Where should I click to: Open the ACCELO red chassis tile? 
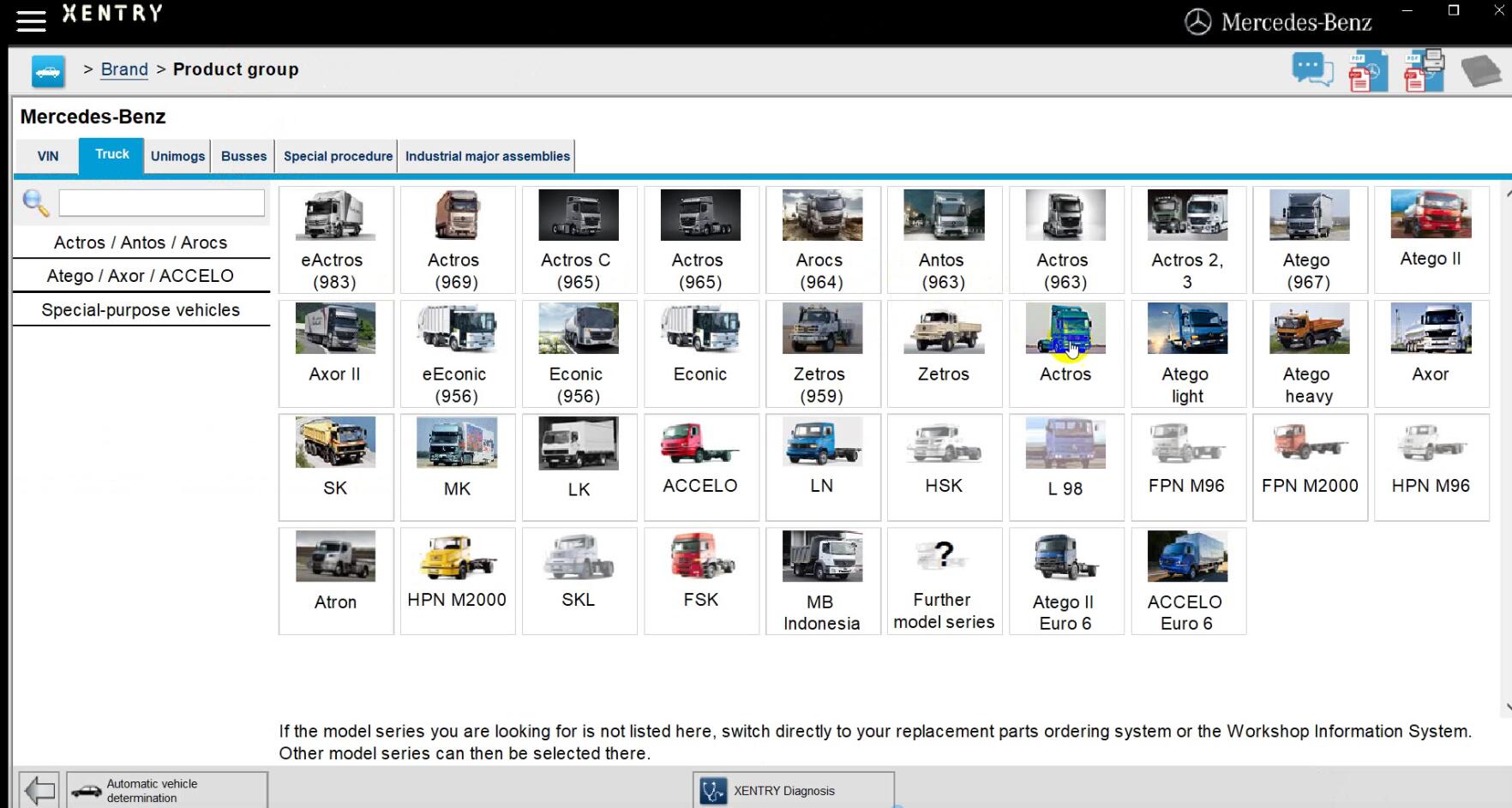tap(701, 468)
